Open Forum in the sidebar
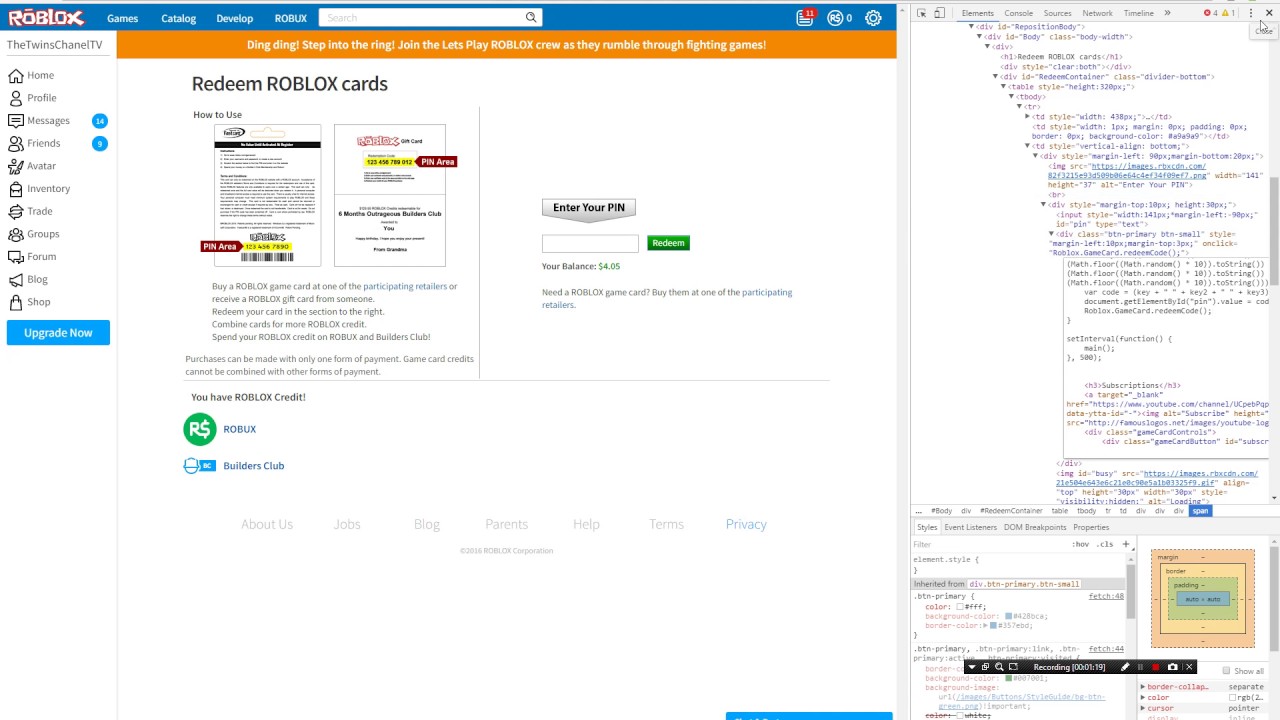This screenshot has height=720, width=1280. coord(32,257)
